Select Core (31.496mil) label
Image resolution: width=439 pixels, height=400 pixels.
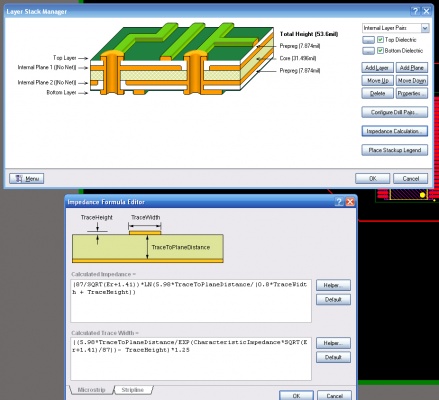click(x=298, y=58)
